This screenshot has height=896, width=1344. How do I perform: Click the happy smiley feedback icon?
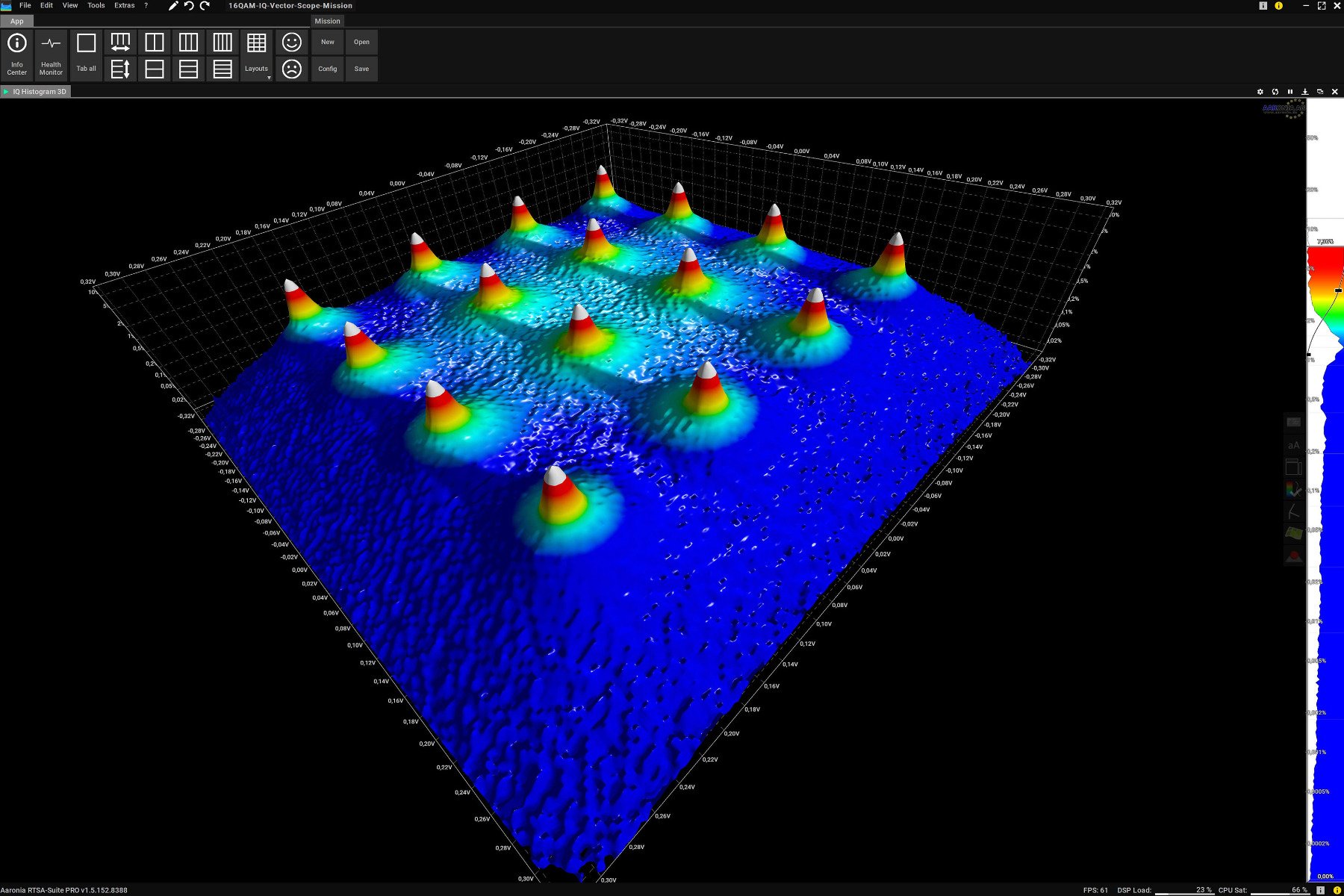click(292, 42)
